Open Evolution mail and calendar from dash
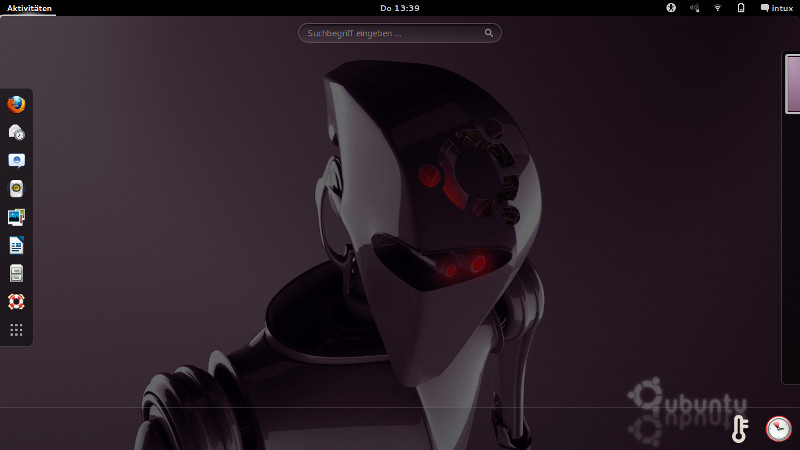 16,133
